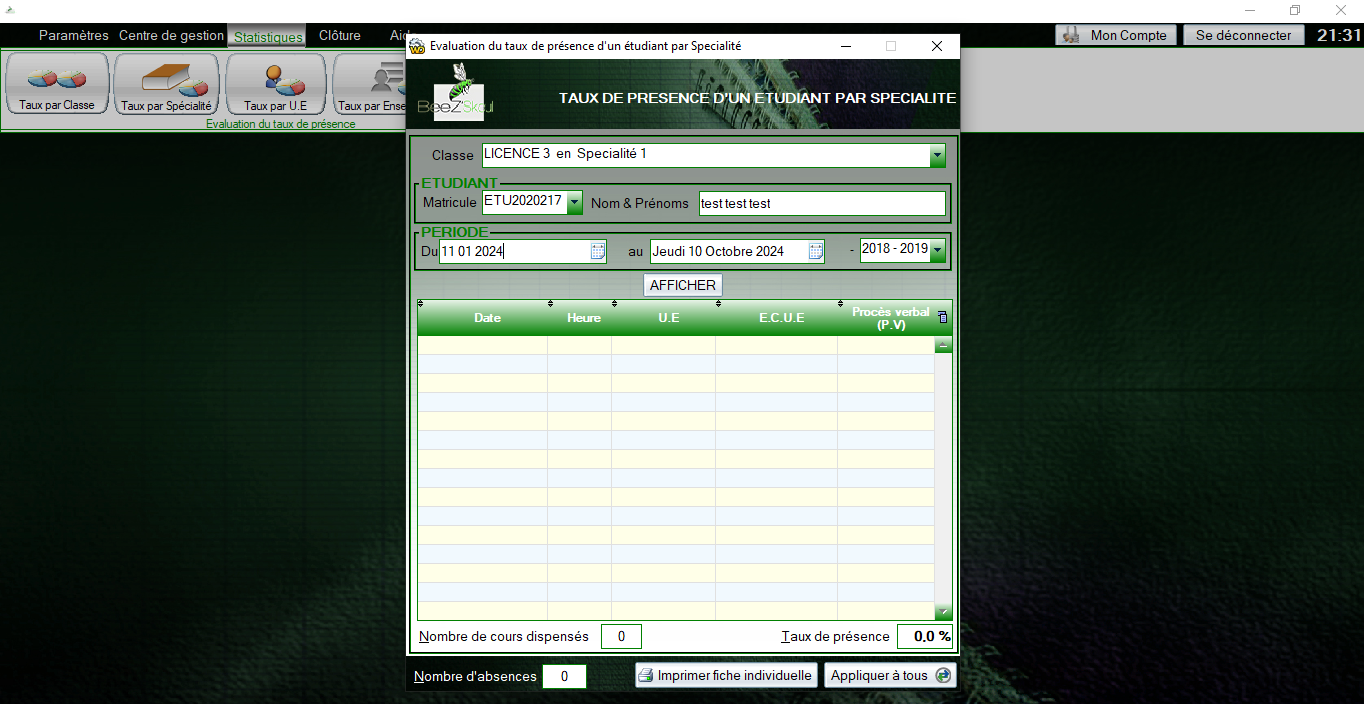This screenshot has width=1364, height=704.
Task: Expand the 2018 - 2019 academic year dropdown
Action: (937, 251)
